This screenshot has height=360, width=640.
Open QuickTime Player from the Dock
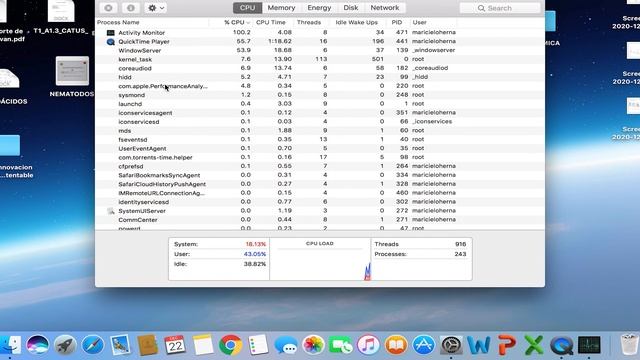tap(562, 345)
